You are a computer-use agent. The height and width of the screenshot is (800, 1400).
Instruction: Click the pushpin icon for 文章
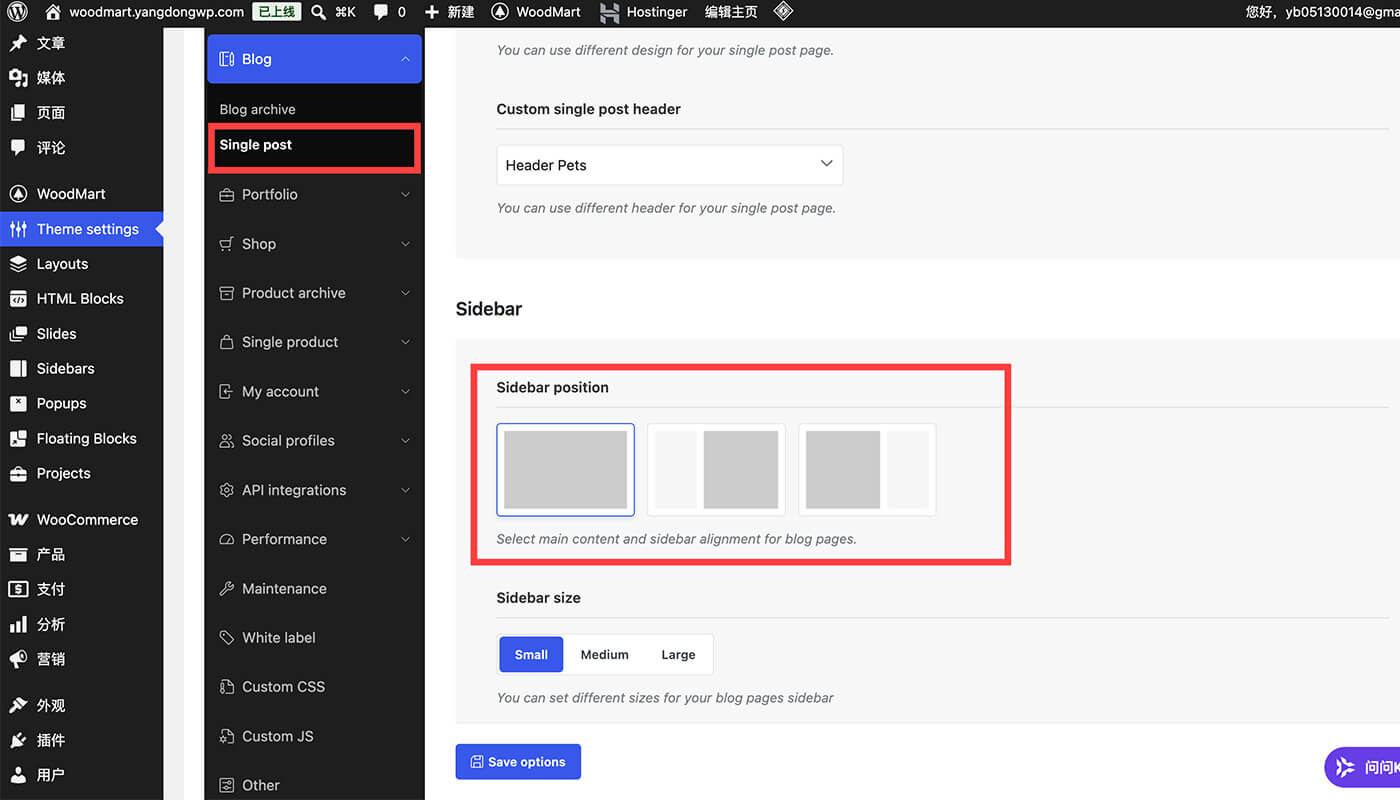(x=18, y=43)
